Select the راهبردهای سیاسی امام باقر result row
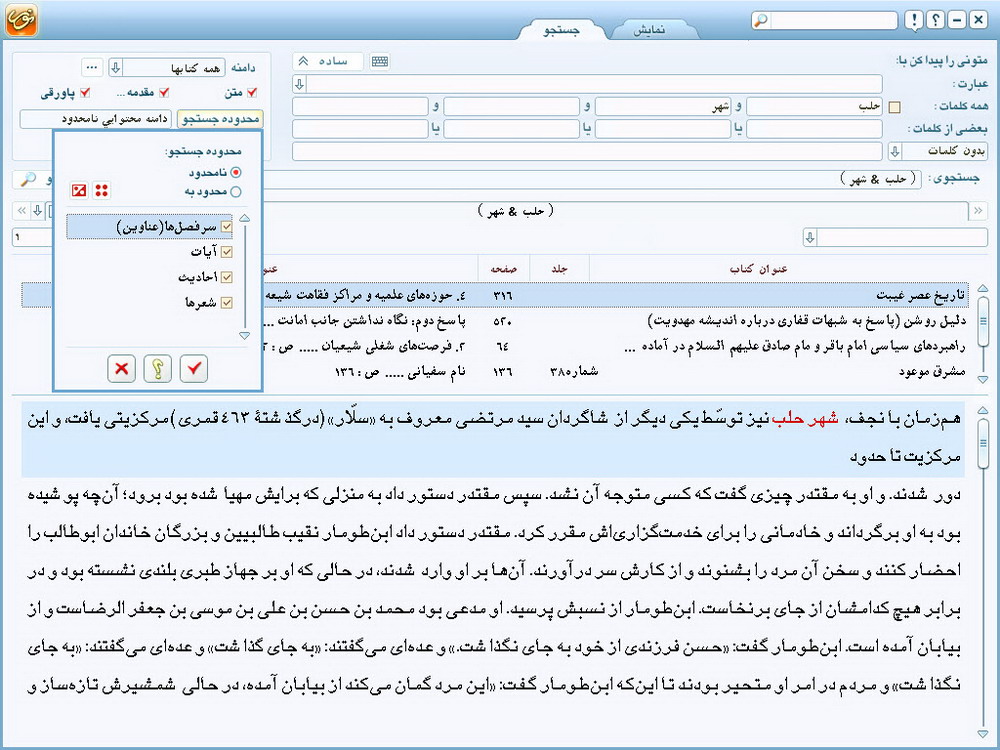The width and height of the screenshot is (1000, 750). [615, 346]
